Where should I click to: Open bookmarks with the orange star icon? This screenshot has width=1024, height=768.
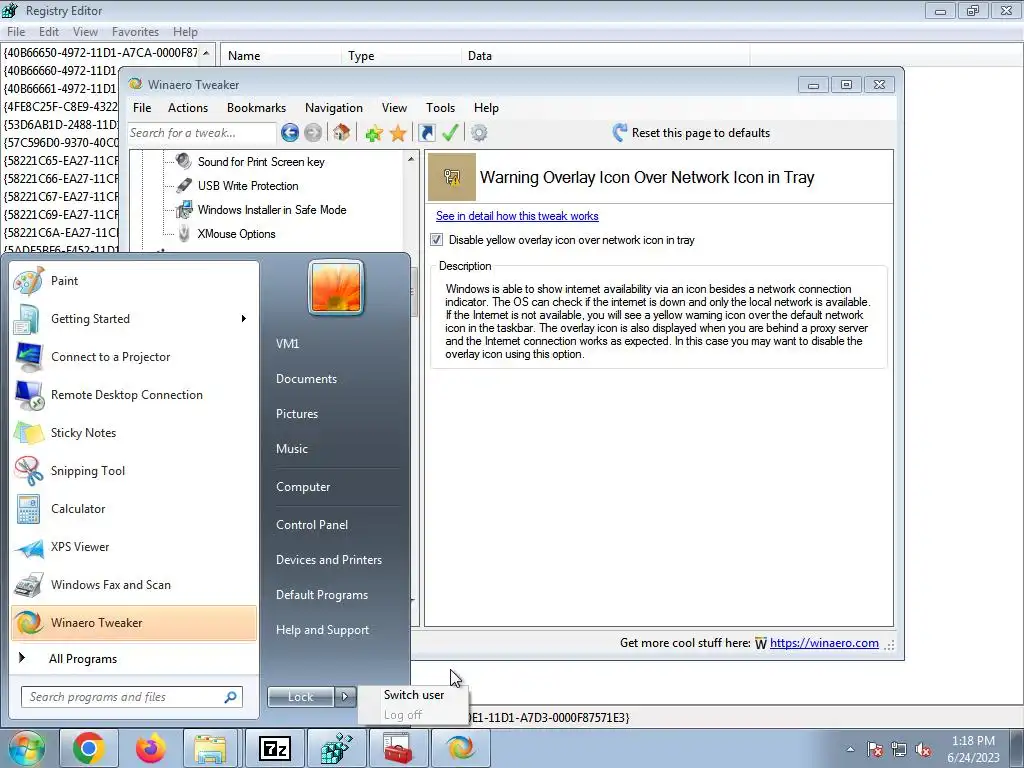(x=398, y=133)
